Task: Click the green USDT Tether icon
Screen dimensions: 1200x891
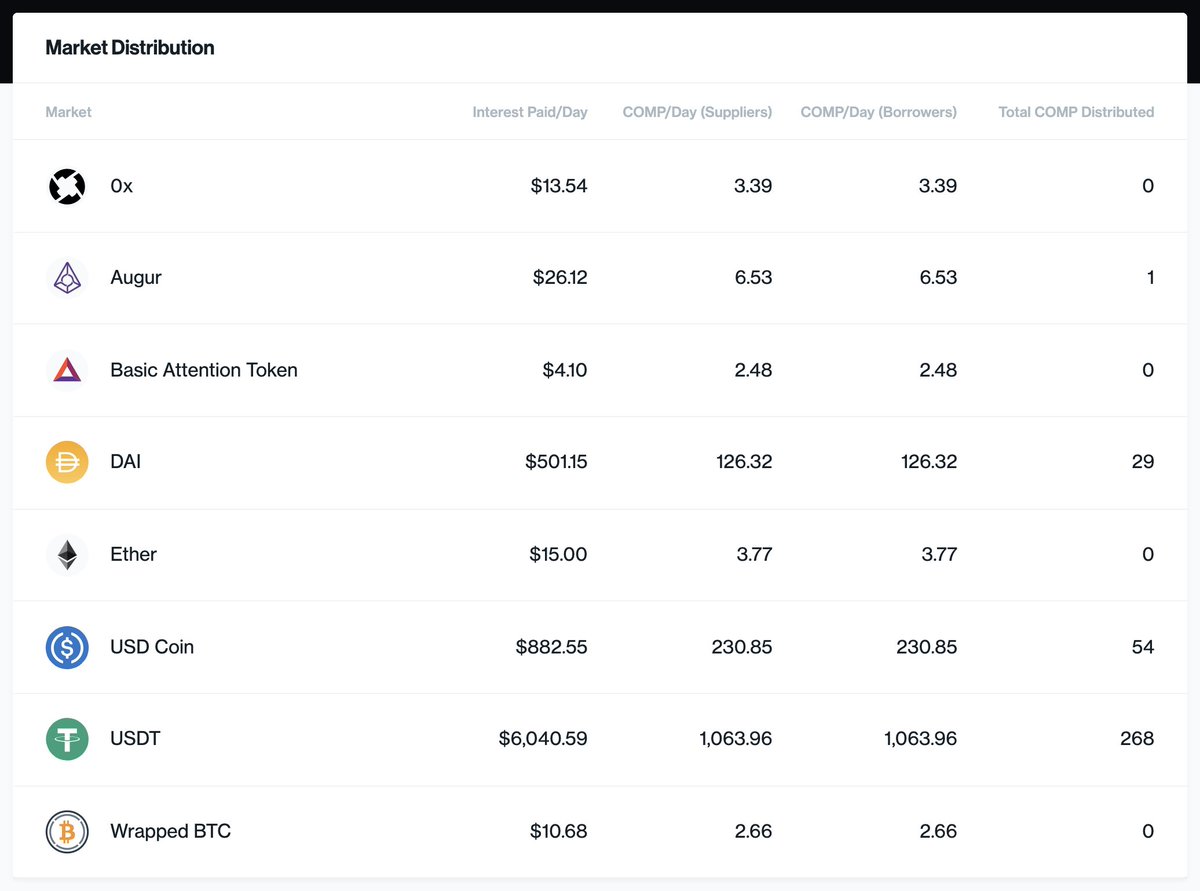Action: pyautogui.click(x=67, y=739)
